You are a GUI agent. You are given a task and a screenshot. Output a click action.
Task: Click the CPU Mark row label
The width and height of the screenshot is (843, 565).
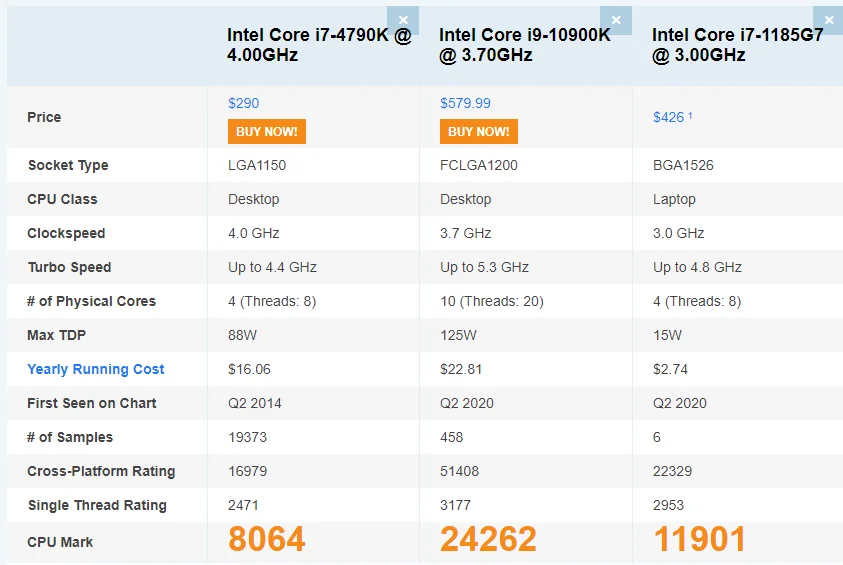(60, 542)
